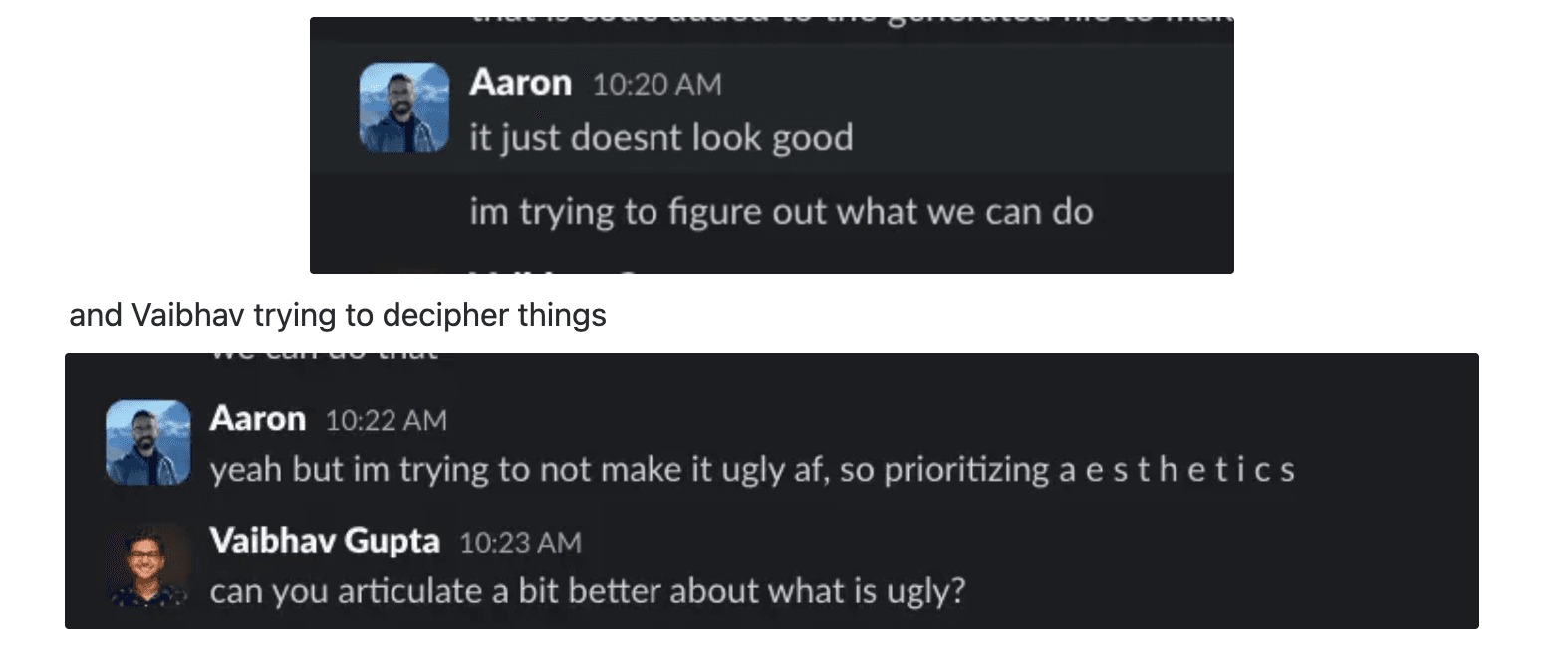Click the 10:23 AM timestamp beside Vaibhav Gupta

[522, 543]
